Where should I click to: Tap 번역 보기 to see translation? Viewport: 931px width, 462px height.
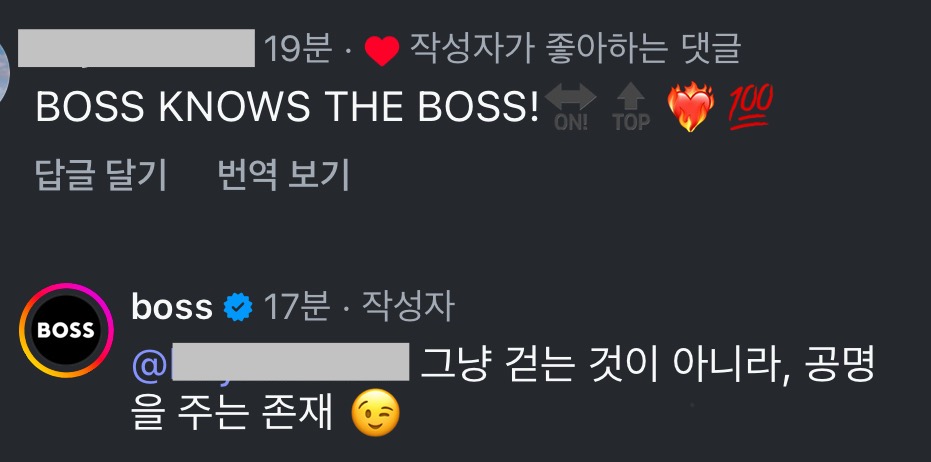point(283,175)
